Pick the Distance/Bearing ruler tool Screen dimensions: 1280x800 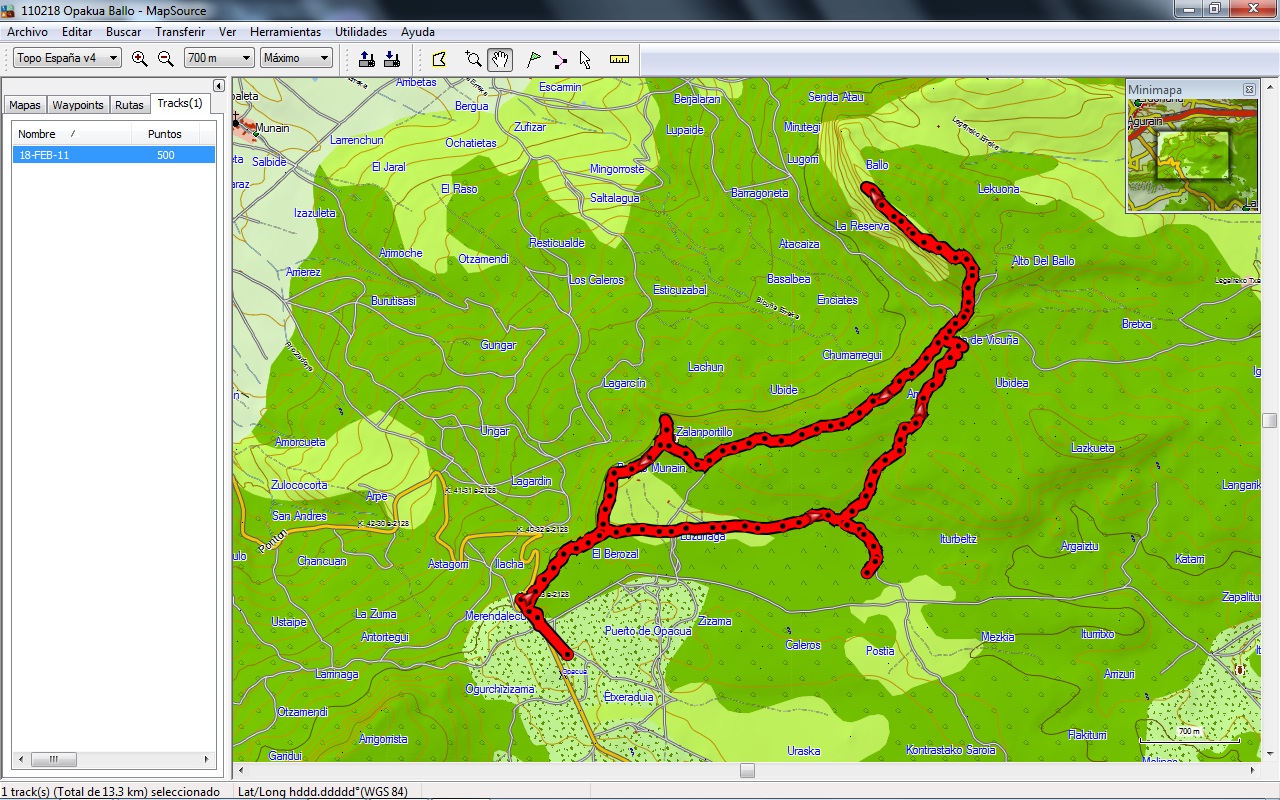tap(620, 59)
